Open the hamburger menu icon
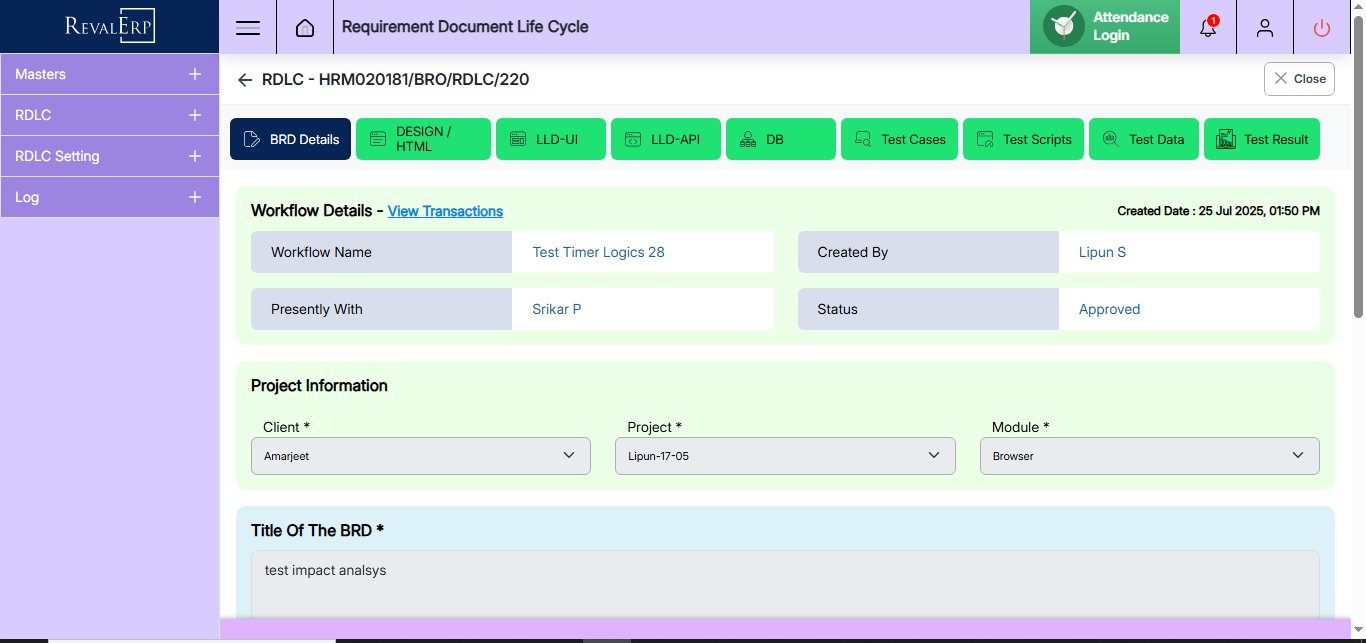 click(248, 28)
